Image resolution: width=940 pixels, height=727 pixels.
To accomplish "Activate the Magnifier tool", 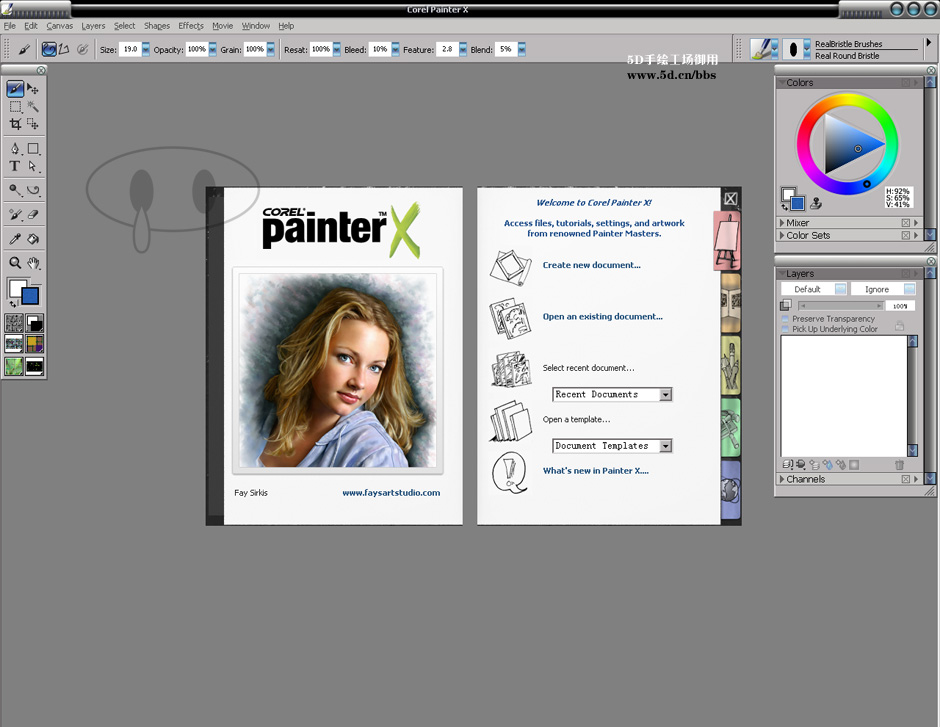I will tap(15, 263).
